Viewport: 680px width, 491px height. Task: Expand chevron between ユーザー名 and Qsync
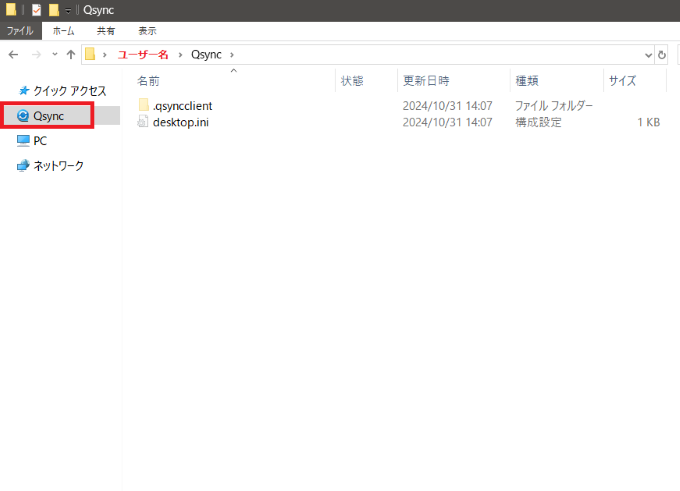pyautogui.click(x=180, y=55)
